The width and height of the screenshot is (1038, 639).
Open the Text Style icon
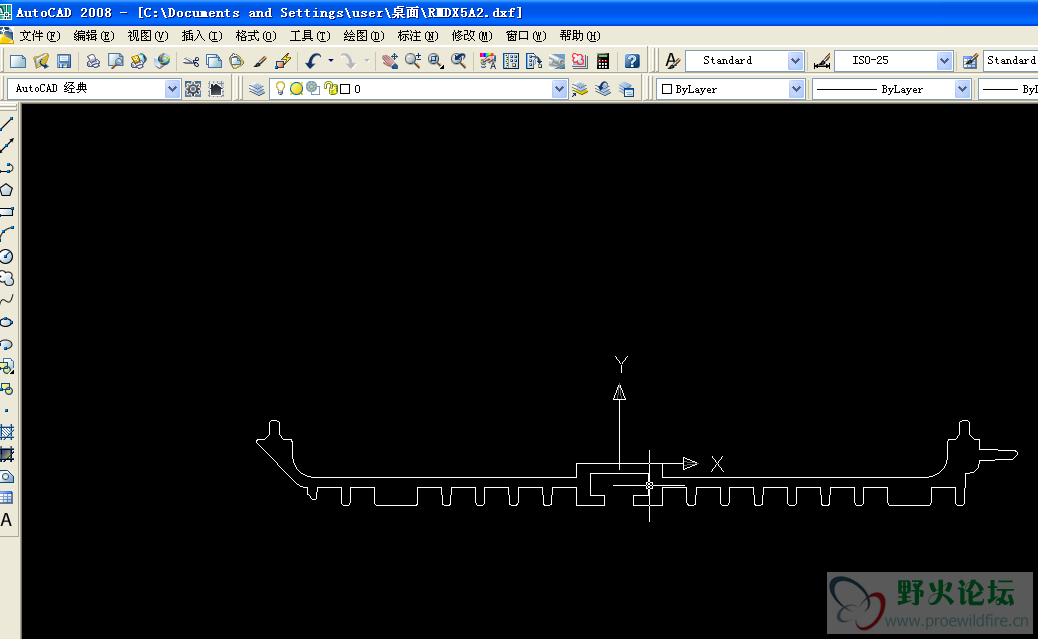coord(672,62)
